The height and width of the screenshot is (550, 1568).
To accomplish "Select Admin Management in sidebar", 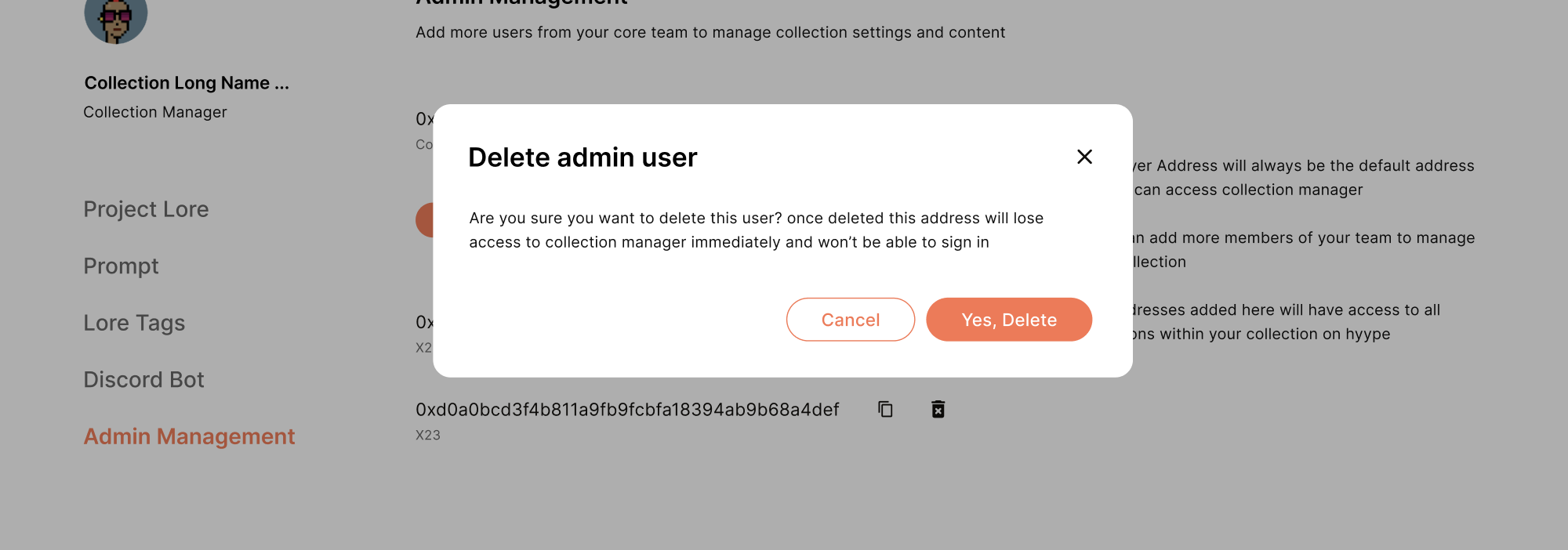I will [189, 436].
